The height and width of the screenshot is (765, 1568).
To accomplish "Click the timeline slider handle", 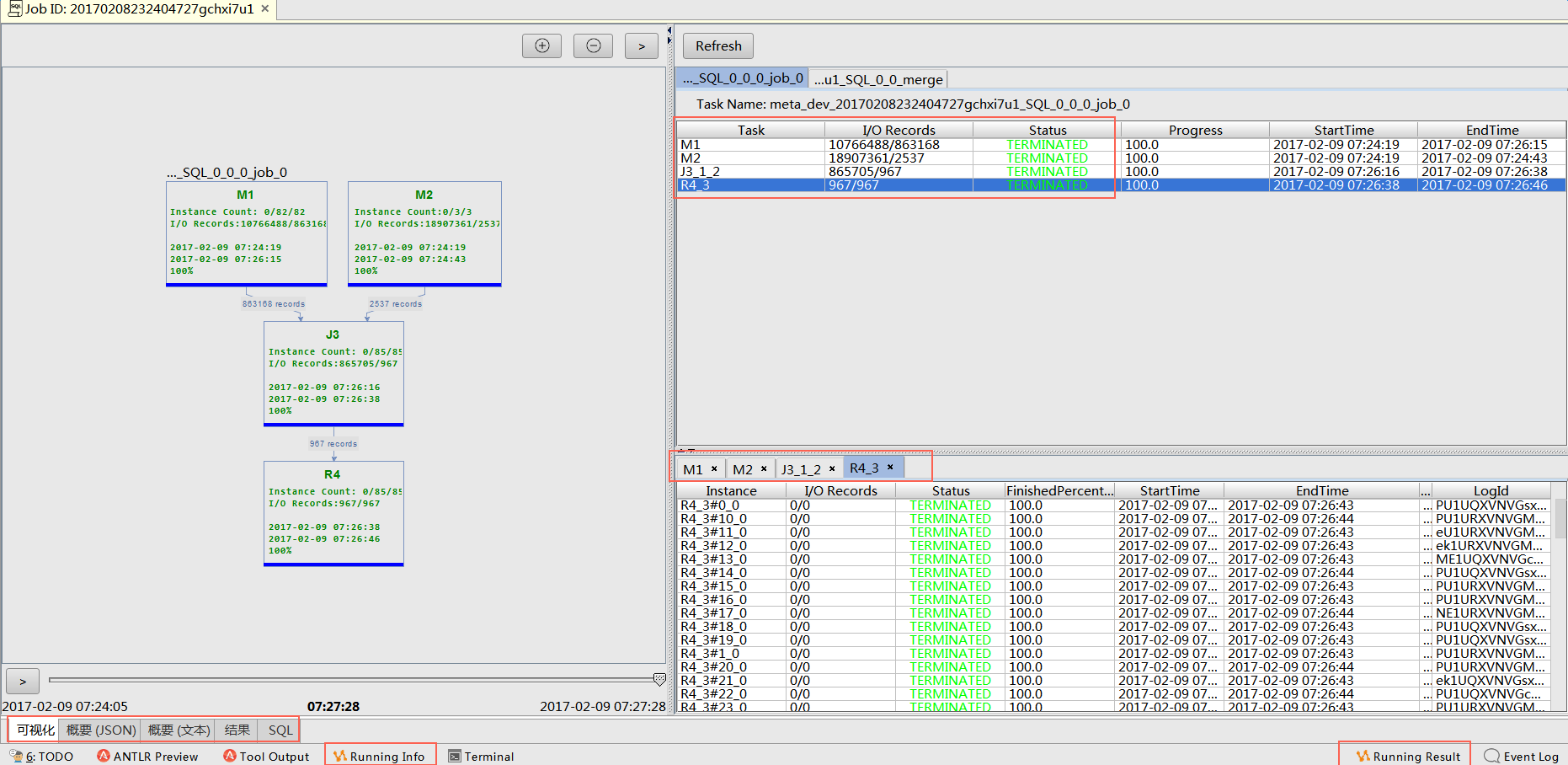I will [x=659, y=679].
